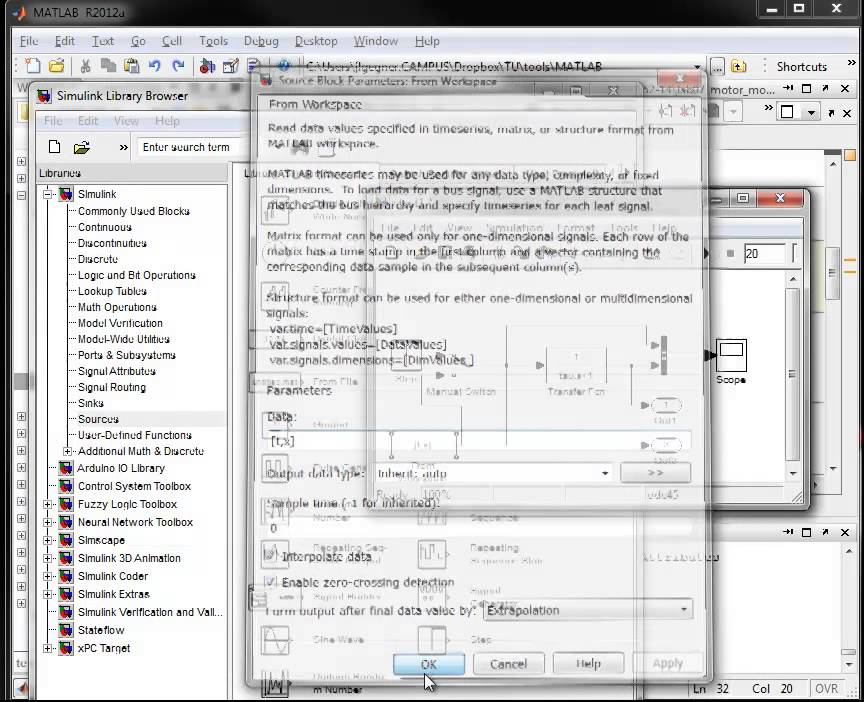Click the go up one folder icon
This screenshot has width=864, height=702.
coord(738,67)
